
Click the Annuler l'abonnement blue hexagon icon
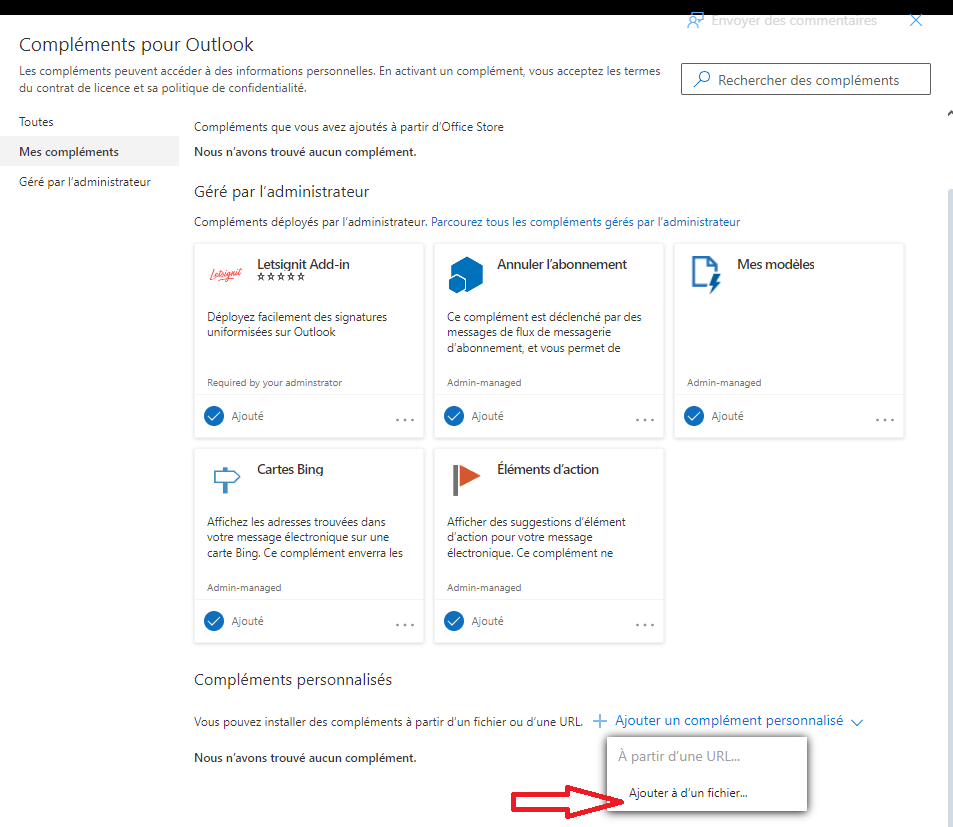pos(466,274)
